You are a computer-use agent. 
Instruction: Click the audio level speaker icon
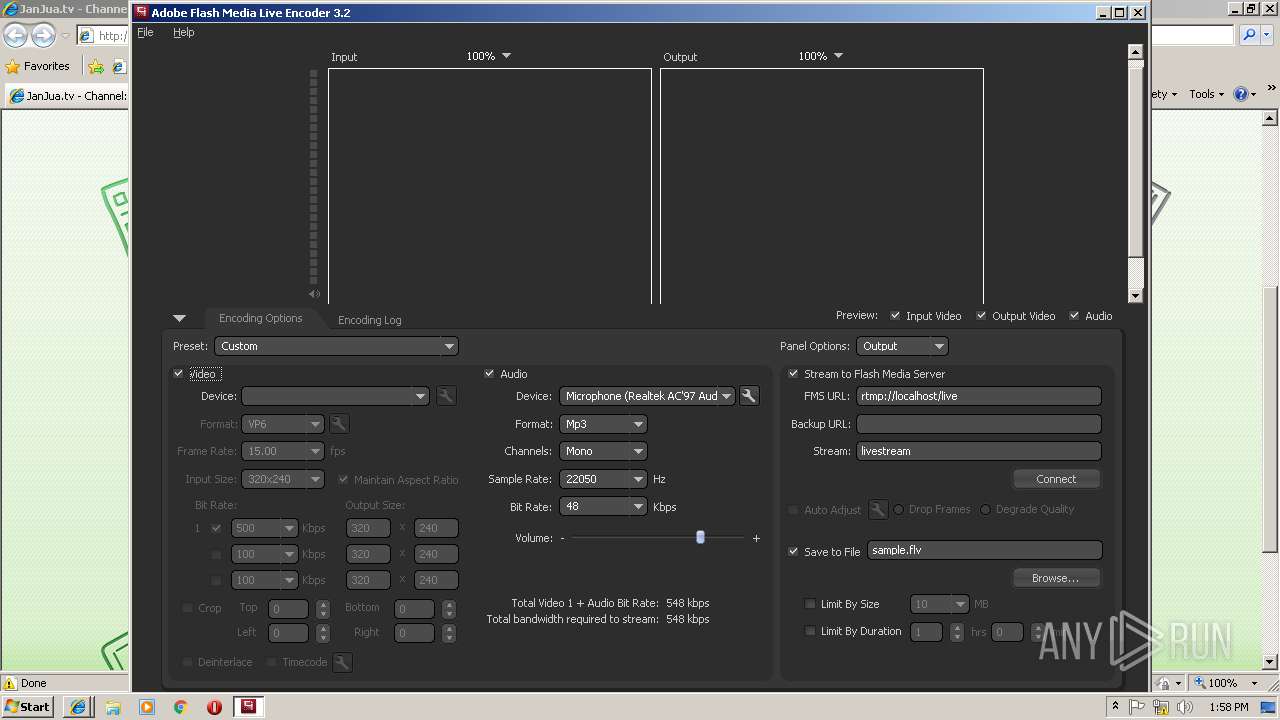(314, 294)
